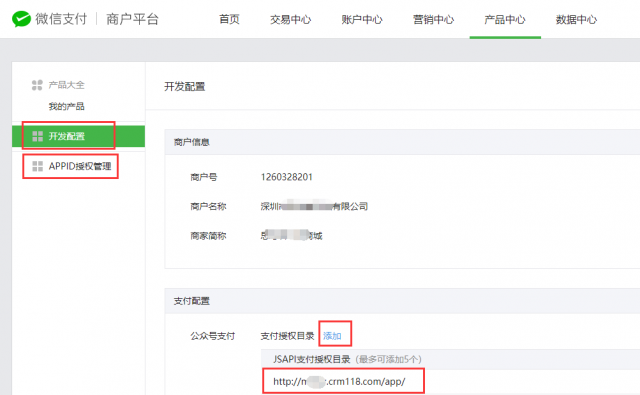Click the 商户名称 label
Screen dimensions: 640x395
pyautogui.click(x=208, y=206)
